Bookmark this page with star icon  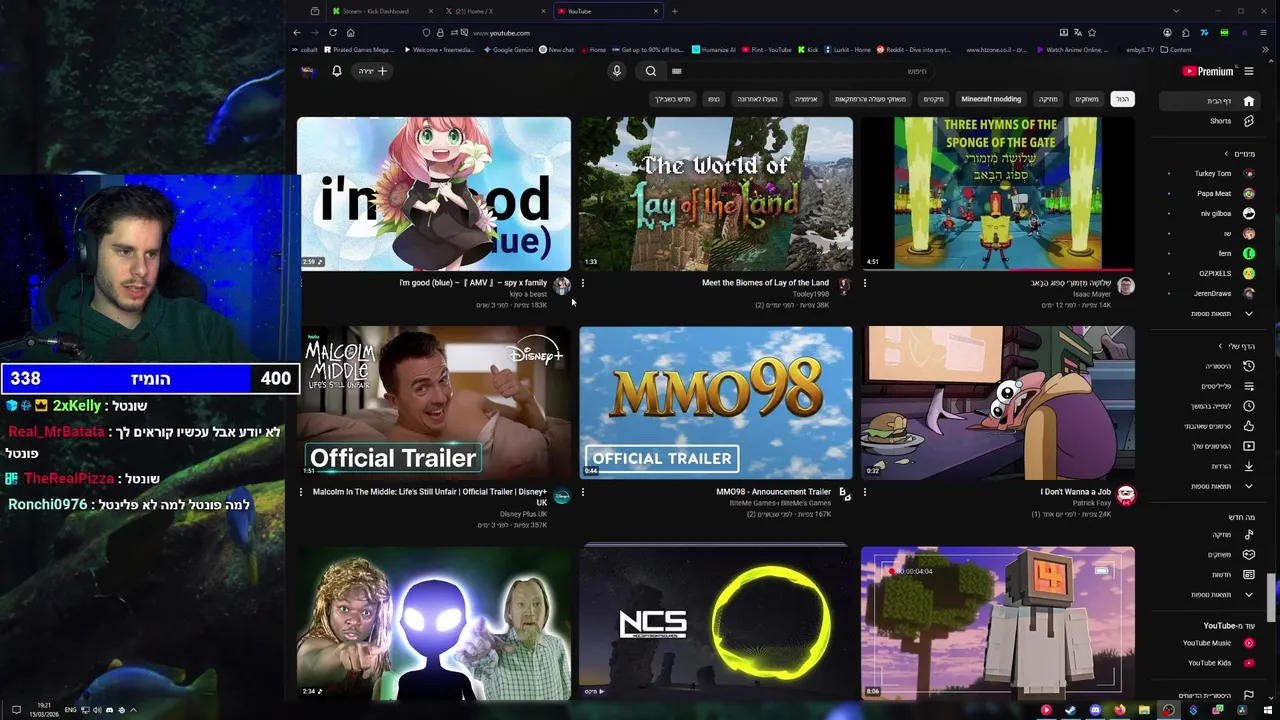tap(1092, 33)
